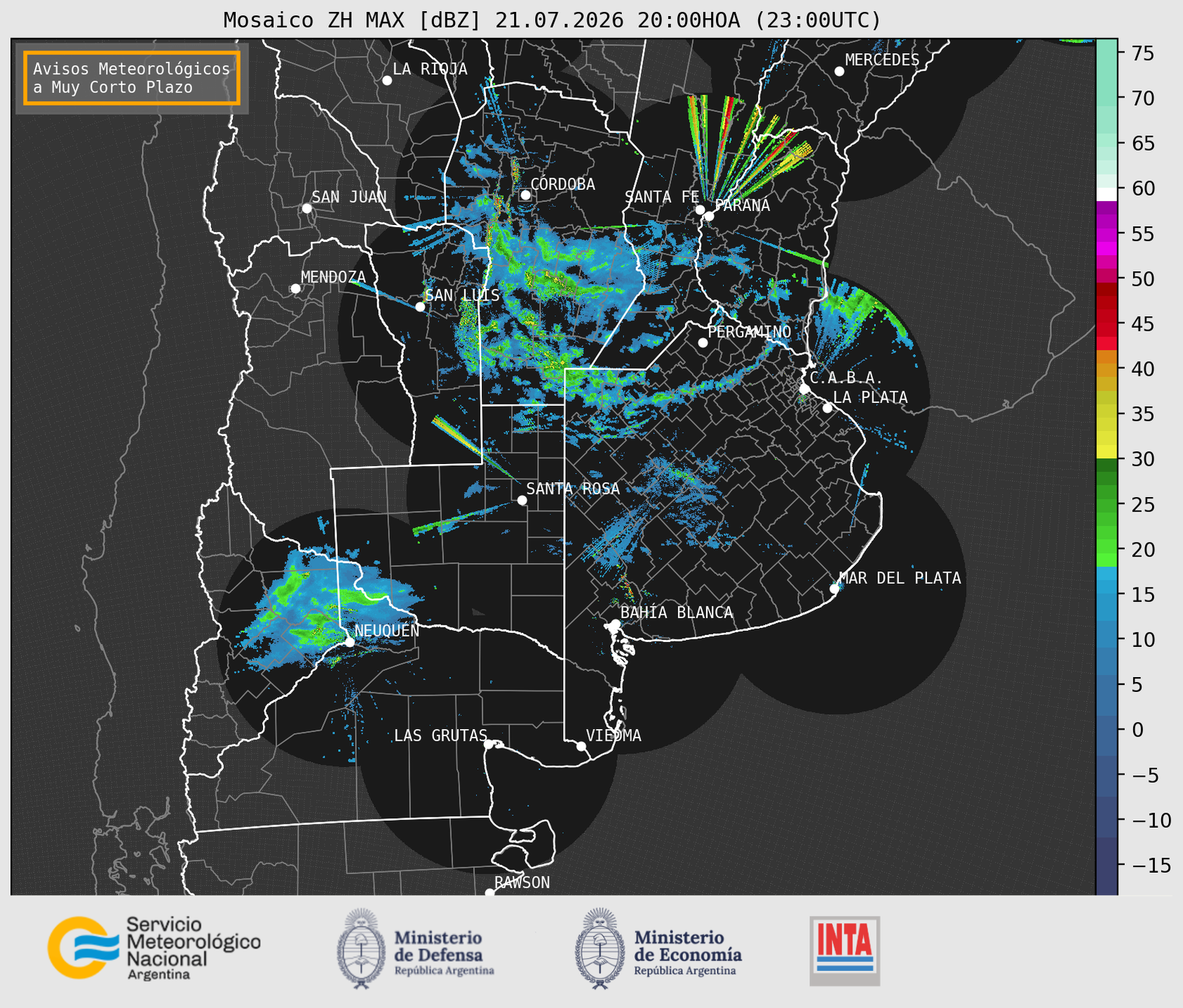Click the 60 dBZ white color band
This screenshot has width=1183, height=1008.
point(1107,194)
